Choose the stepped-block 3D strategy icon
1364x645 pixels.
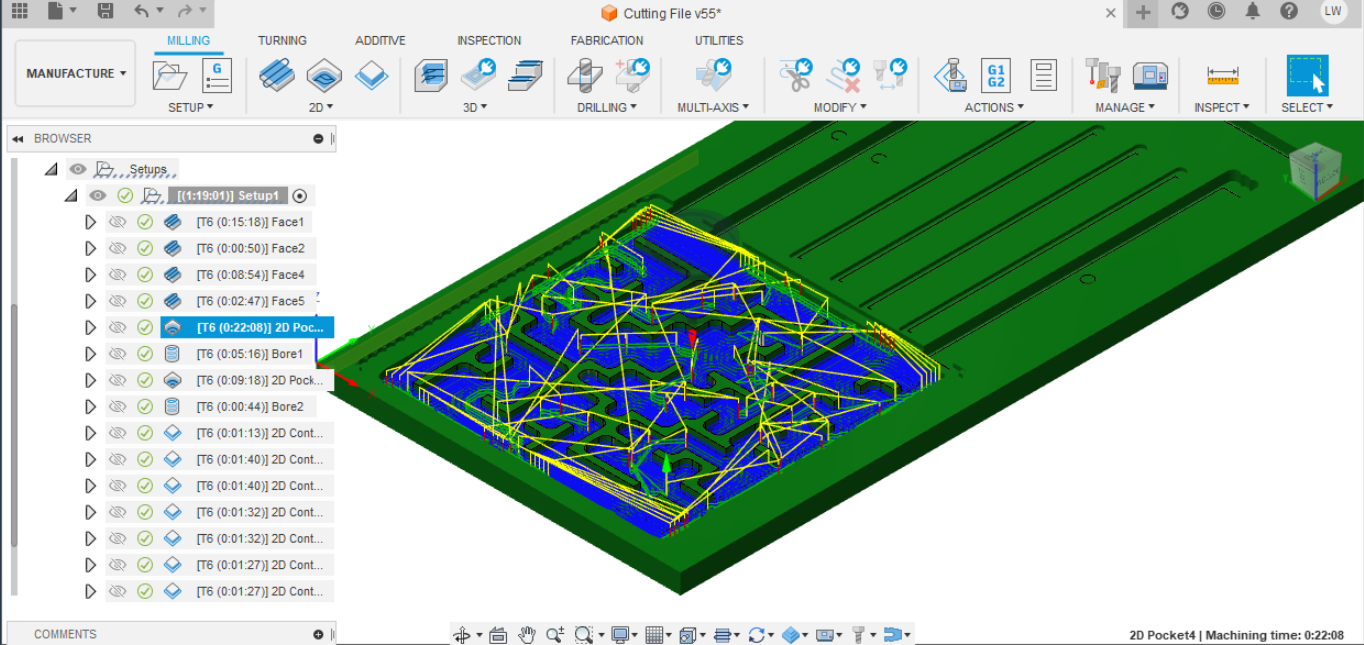[x=525, y=75]
